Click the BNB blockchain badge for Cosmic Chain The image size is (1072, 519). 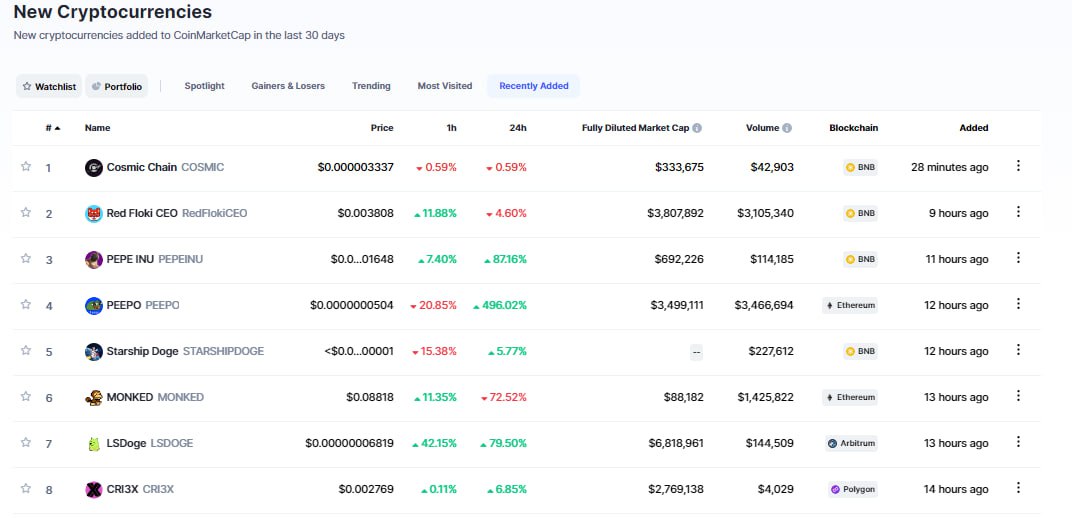coord(860,167)
